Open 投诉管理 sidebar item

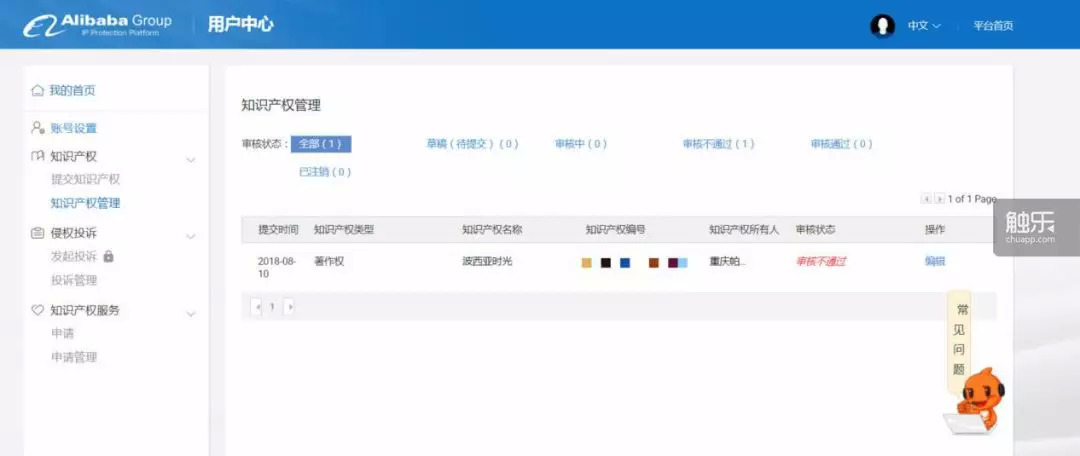point(74,280)
